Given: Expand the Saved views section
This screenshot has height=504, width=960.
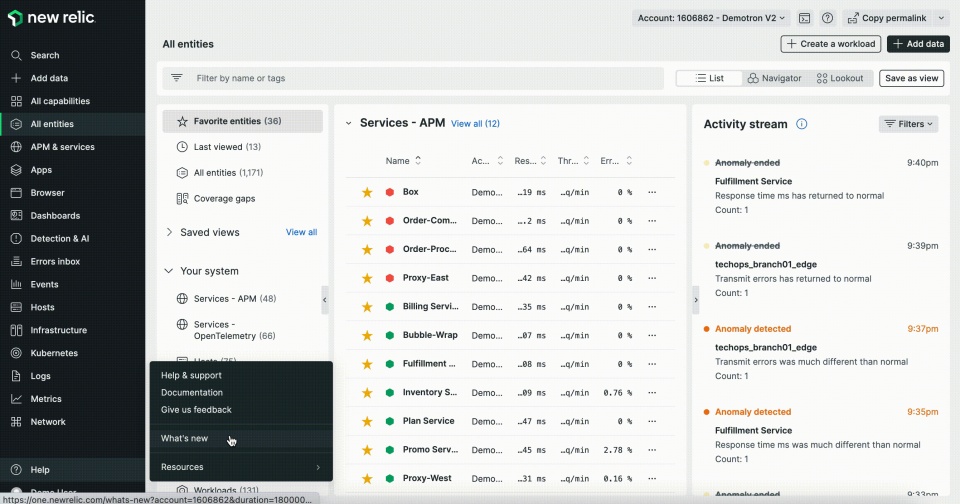Looking at the screenshot, I should pyautogui.click(x=170, y=232).
